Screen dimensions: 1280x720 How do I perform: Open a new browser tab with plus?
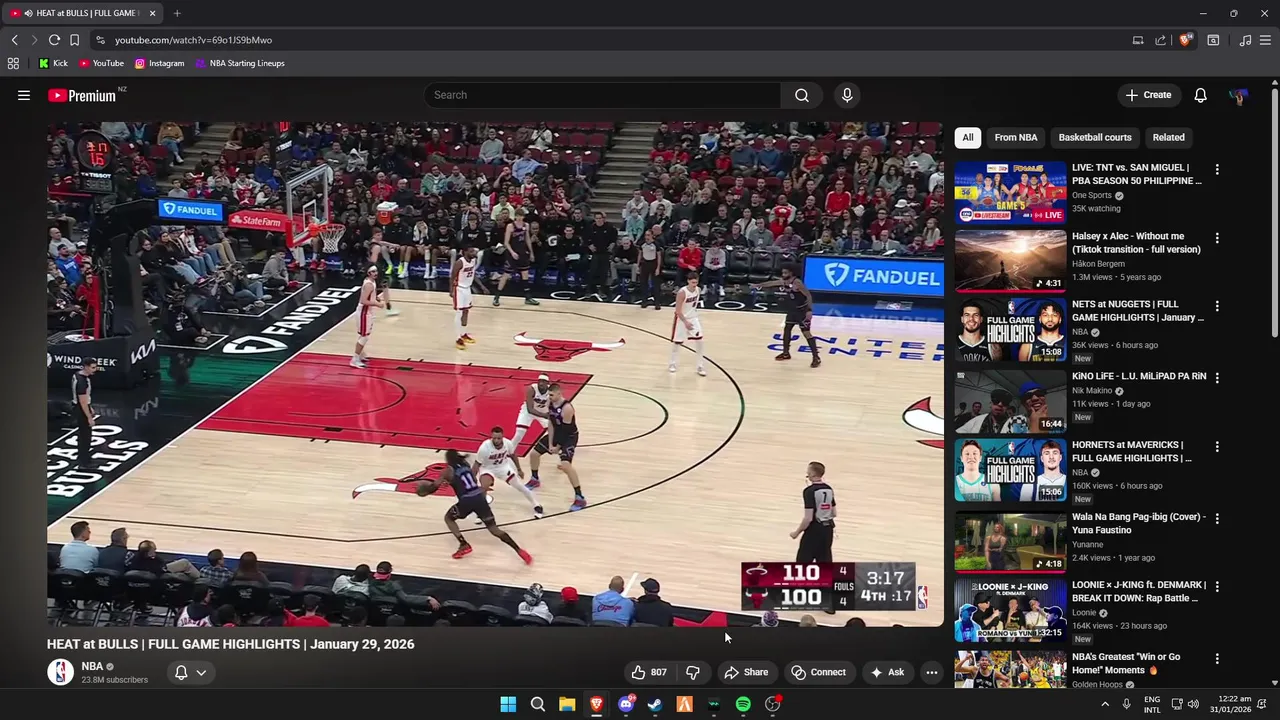(177, 13)
